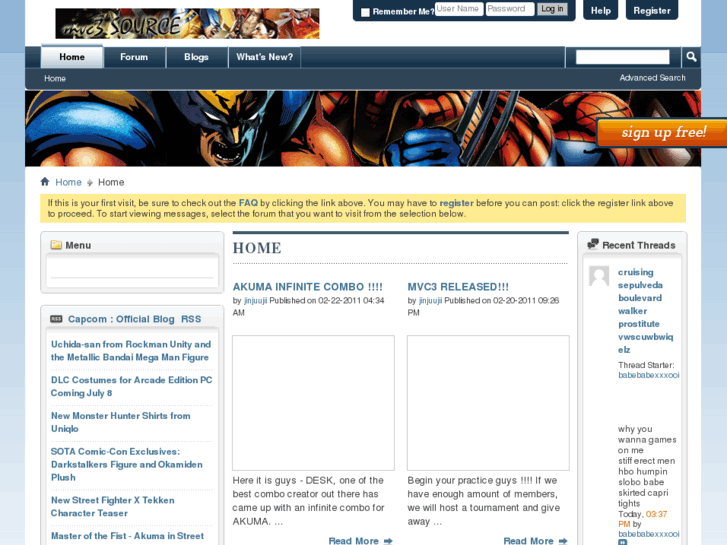Viewport: 727px width, 545px height.
Task: Click the 03:37 PM timestamp text
Action: tap(643, 519)
